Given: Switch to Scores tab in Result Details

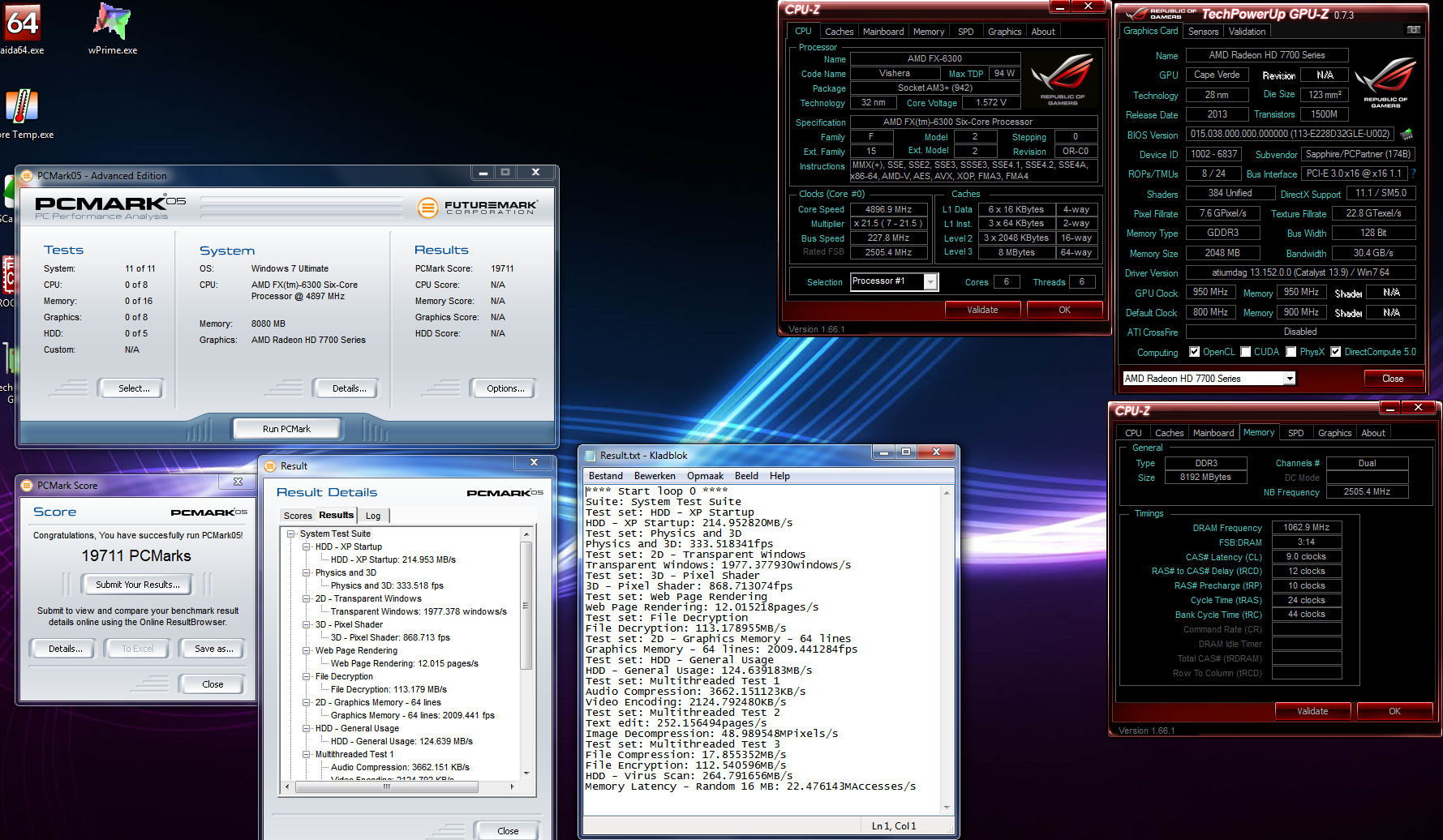Looking at the screenshot, I should click(298, 516).
